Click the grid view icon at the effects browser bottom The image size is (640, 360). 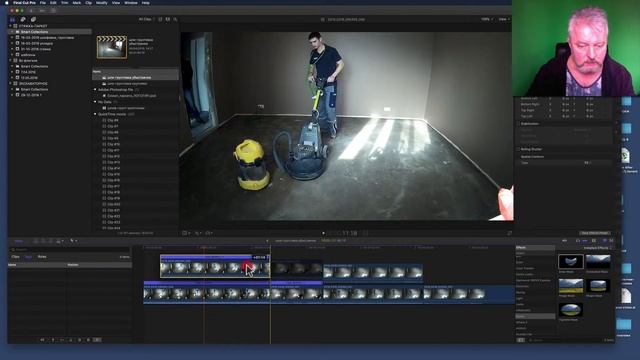520,340
